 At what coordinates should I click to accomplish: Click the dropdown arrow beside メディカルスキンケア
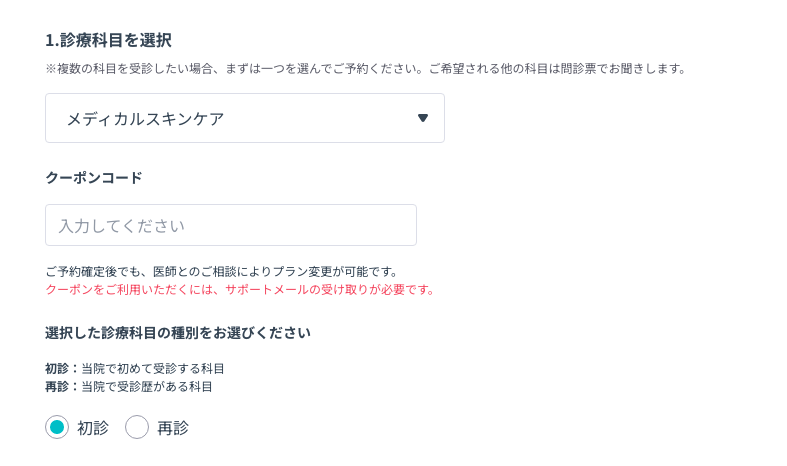(422, 118)
